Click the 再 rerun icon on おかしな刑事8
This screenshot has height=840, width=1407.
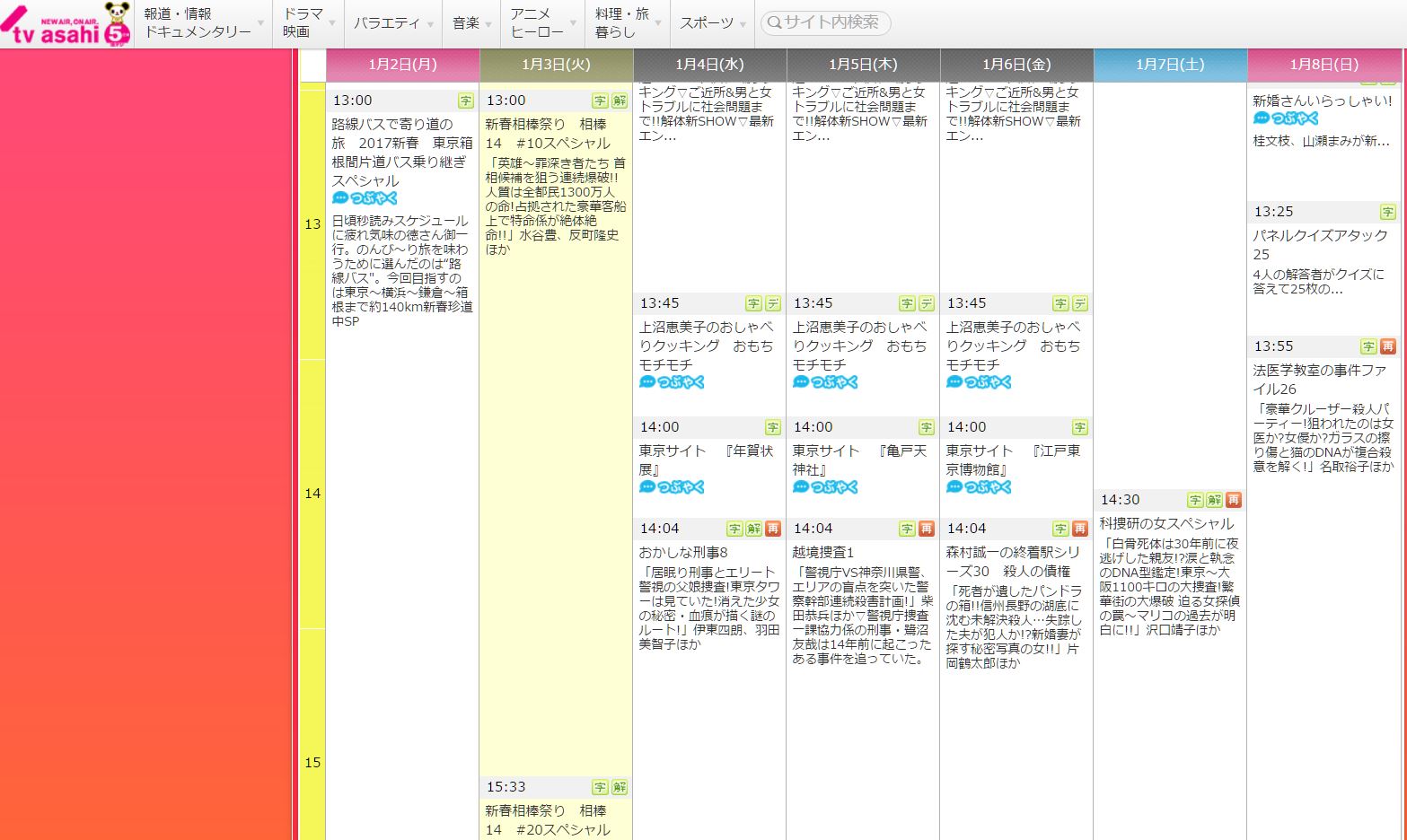(x=773, y=529)
